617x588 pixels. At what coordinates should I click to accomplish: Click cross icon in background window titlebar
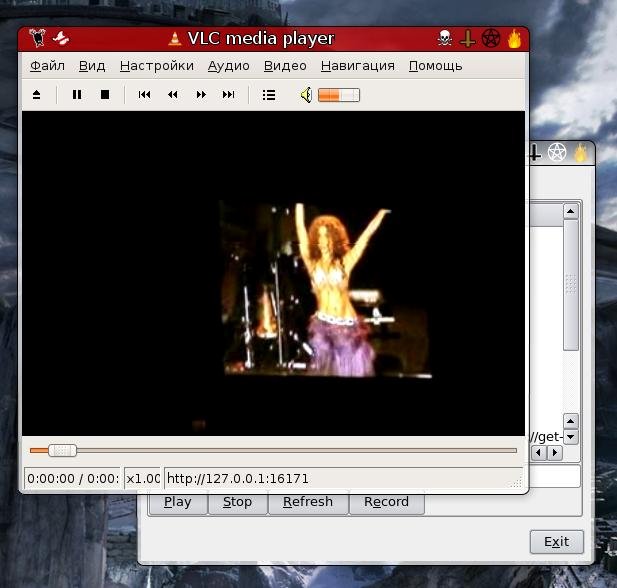point(534,153)
